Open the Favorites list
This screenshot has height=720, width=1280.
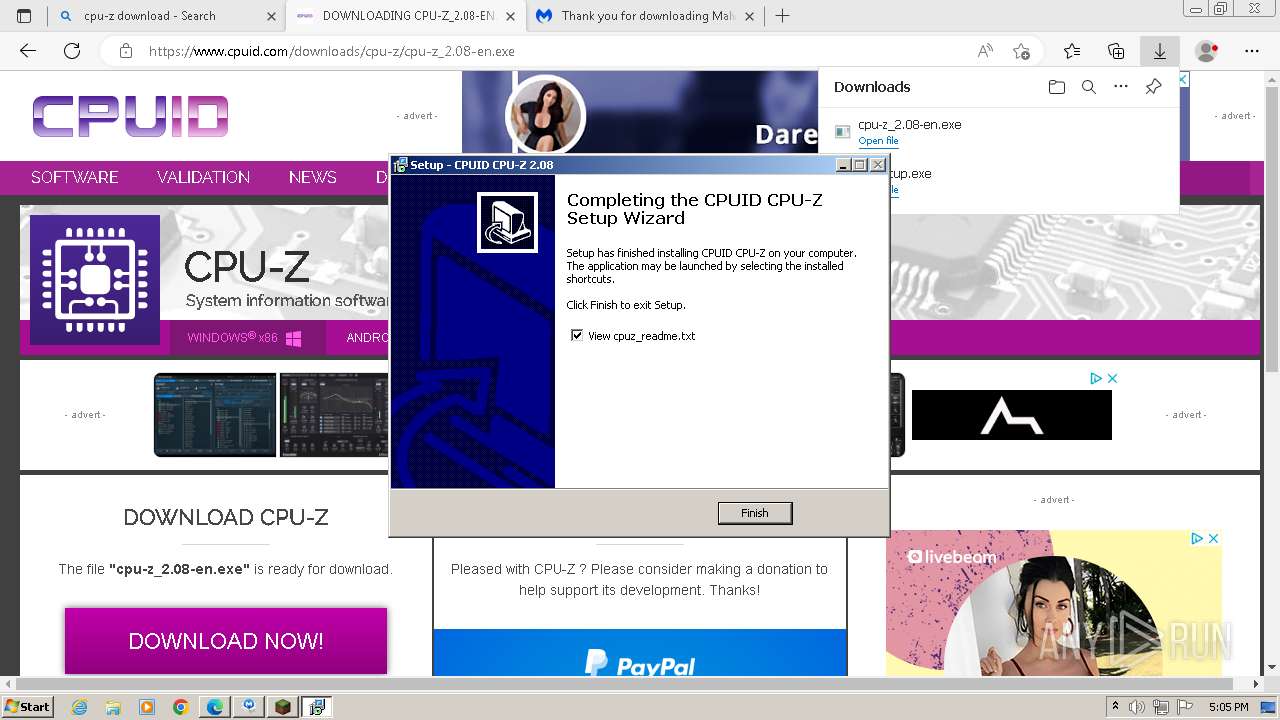coord(1072,51)
